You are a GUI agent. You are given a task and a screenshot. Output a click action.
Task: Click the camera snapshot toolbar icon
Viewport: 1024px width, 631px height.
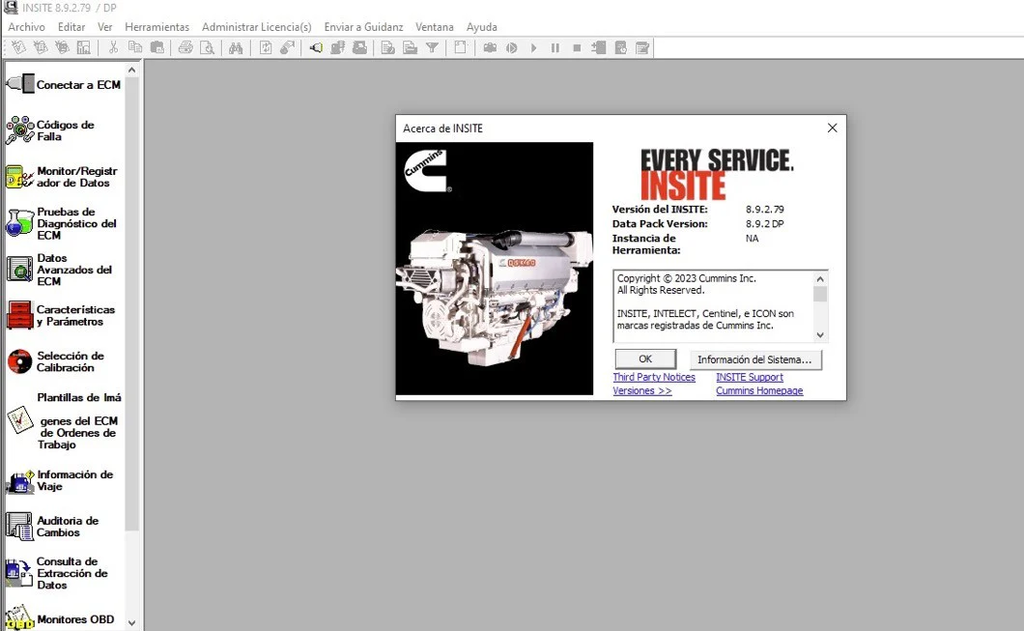click(490, 48)
